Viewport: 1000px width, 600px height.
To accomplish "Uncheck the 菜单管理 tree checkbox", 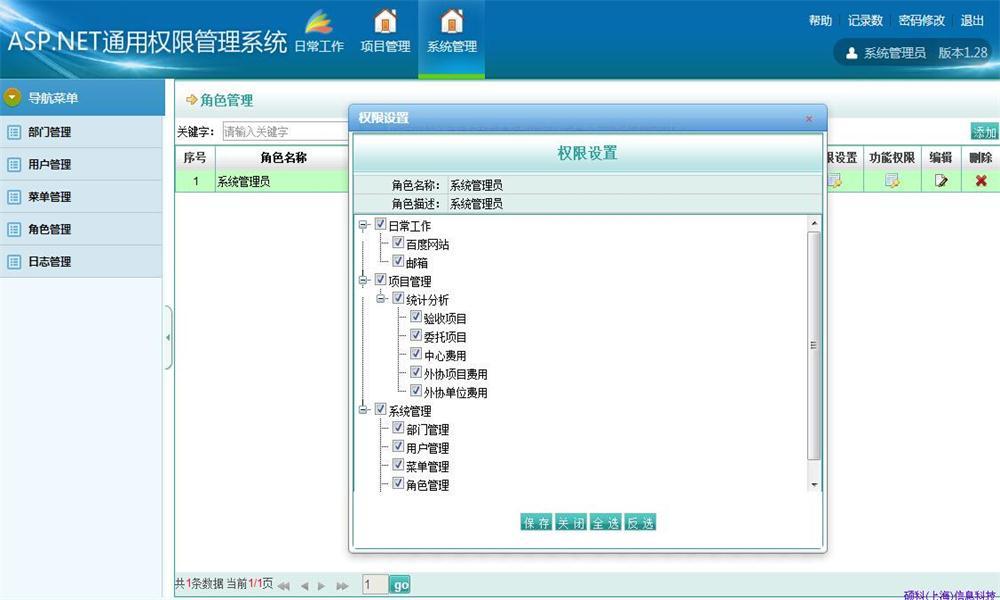I will (398, 465).
